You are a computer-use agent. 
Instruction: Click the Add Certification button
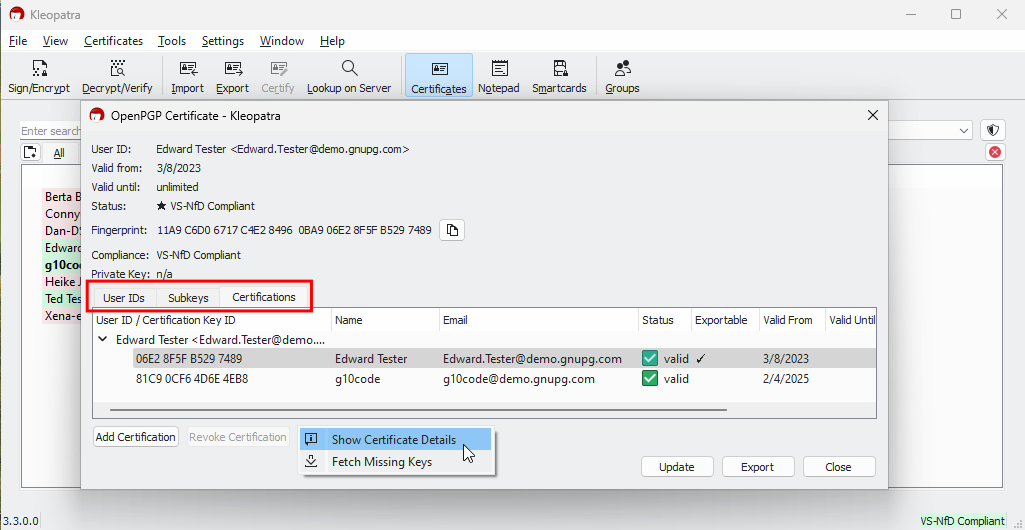pyautogui.click(x=135, y=437)
